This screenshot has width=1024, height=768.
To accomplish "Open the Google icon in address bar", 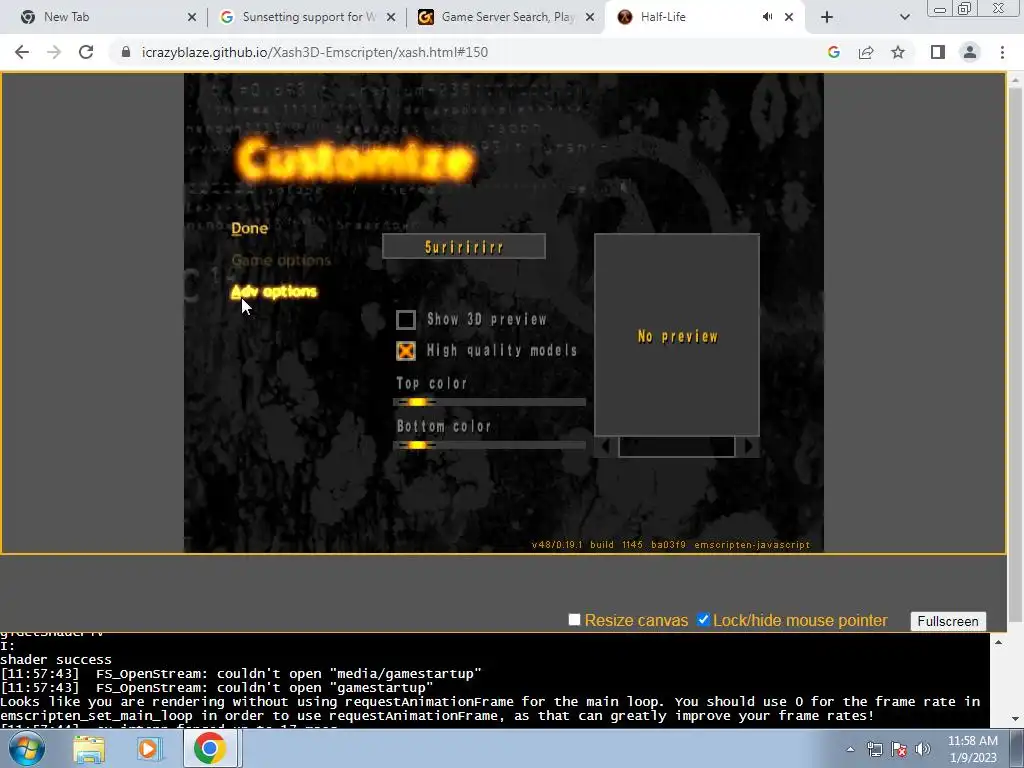I will [x=833, y=52].
